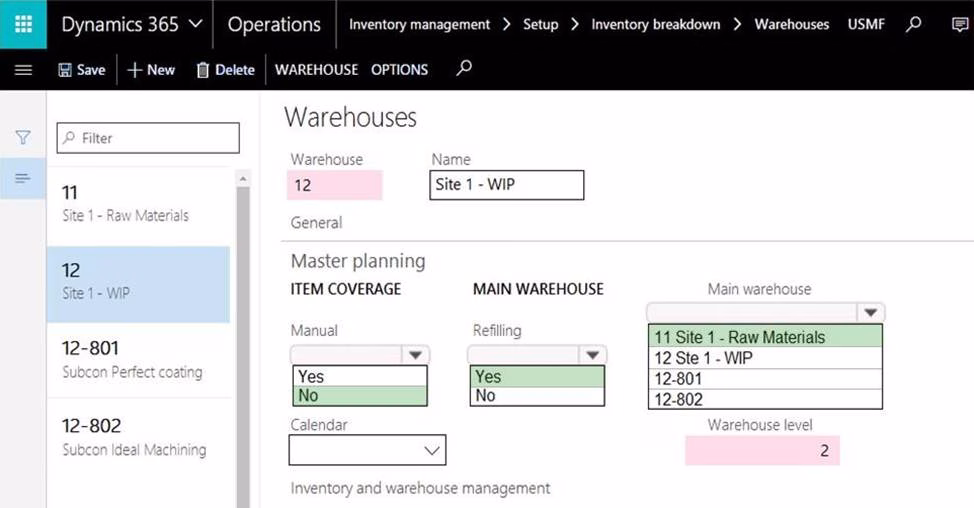Open the app launcher waffle icon
The width and height of the screenshot is (974, 508).
click(23, 24)
